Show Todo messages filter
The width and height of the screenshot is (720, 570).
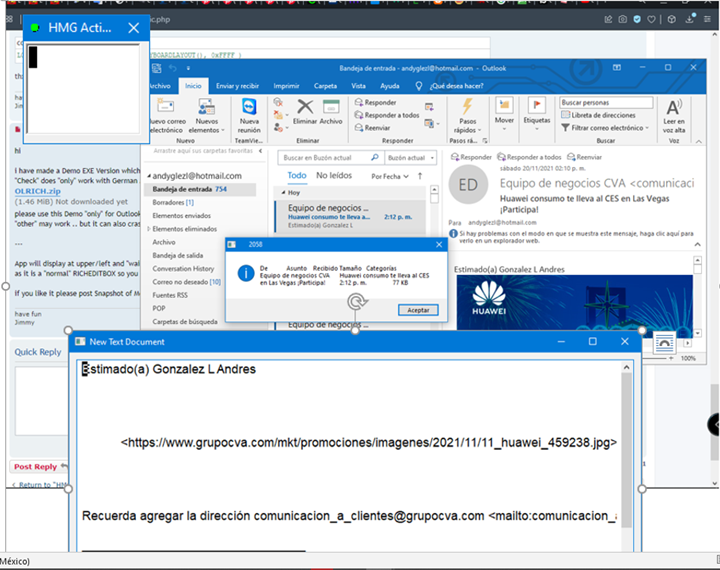(297, 175)
